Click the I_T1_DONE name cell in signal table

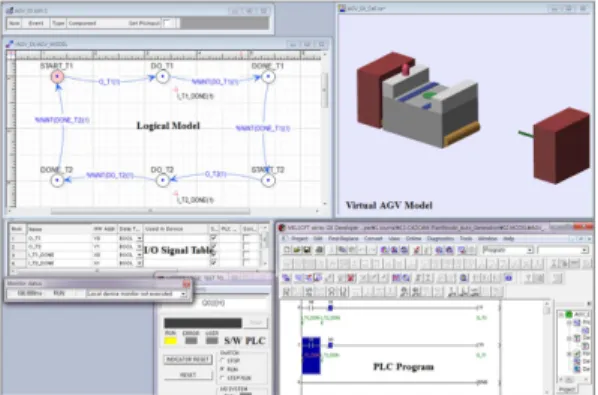click(x=59, y=255)
